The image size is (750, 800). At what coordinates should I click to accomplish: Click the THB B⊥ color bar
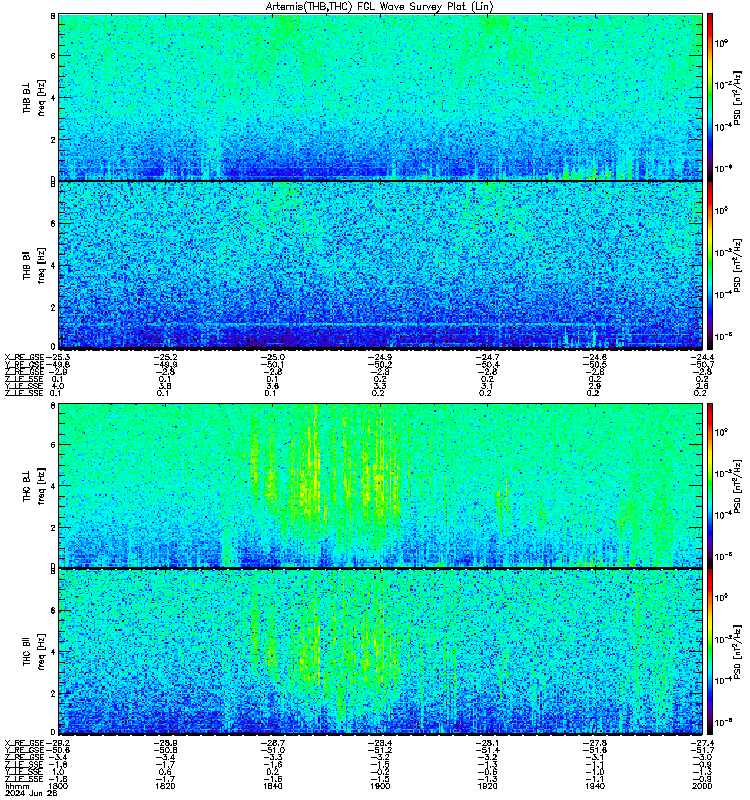(710, 97)
